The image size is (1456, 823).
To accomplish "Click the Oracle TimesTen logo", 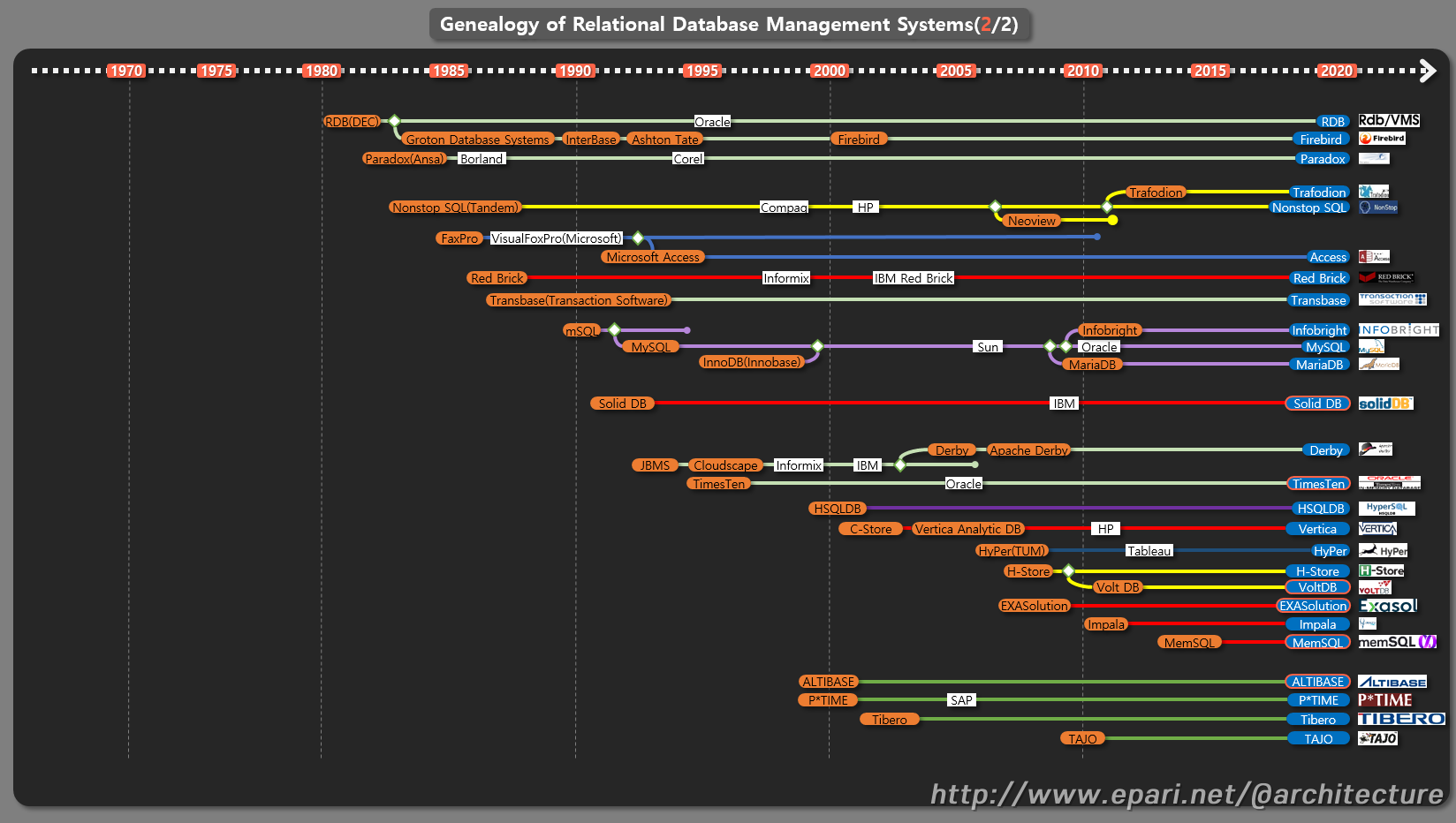I will point(1389,483).
